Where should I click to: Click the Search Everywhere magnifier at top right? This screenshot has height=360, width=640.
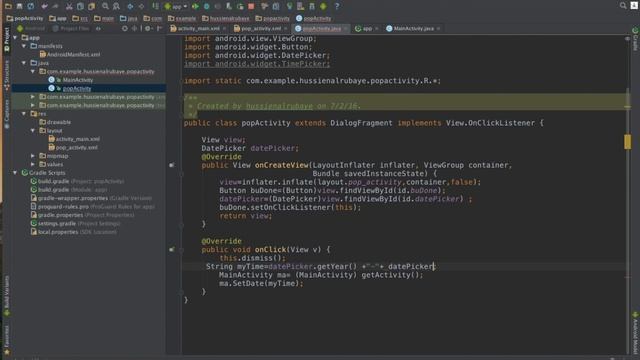click(623, 5)
